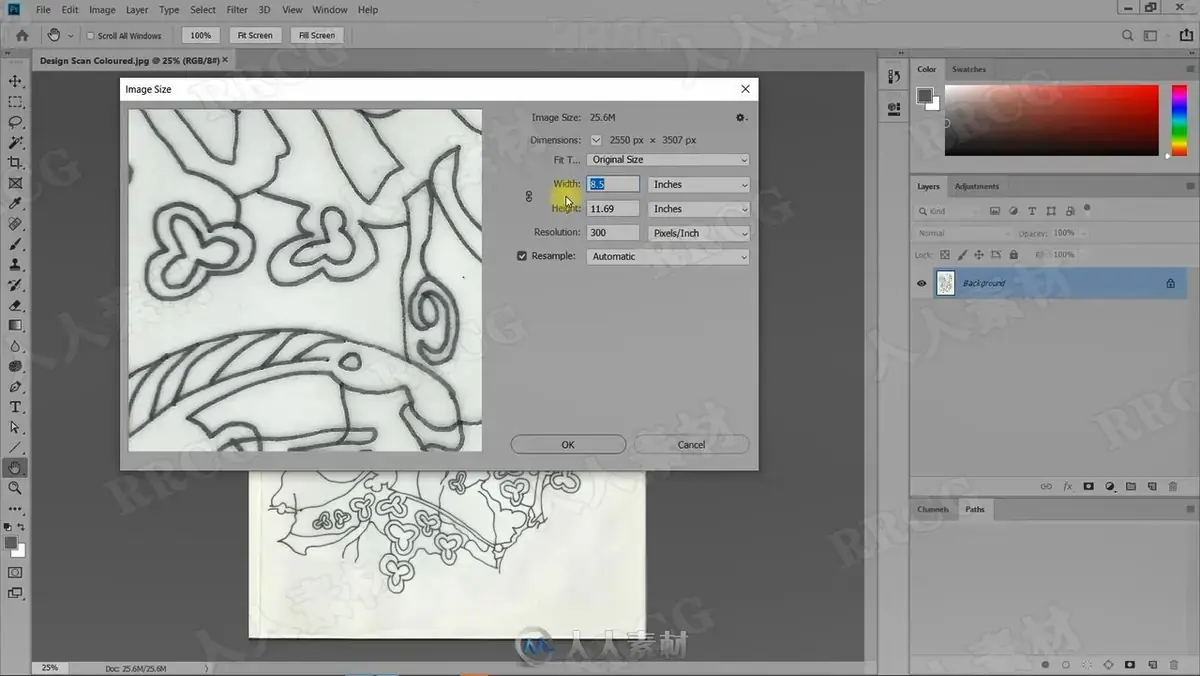Select the Zoom tool

(15, 488)
